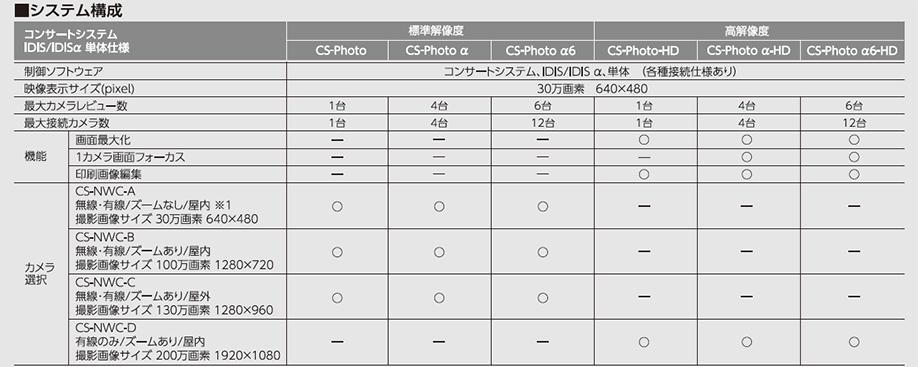Image resolution: width=918 pixels, height=367 pixels.
Task: Click the CS-Photo column header
Action: pyautogui.click(x=337, y=50)
